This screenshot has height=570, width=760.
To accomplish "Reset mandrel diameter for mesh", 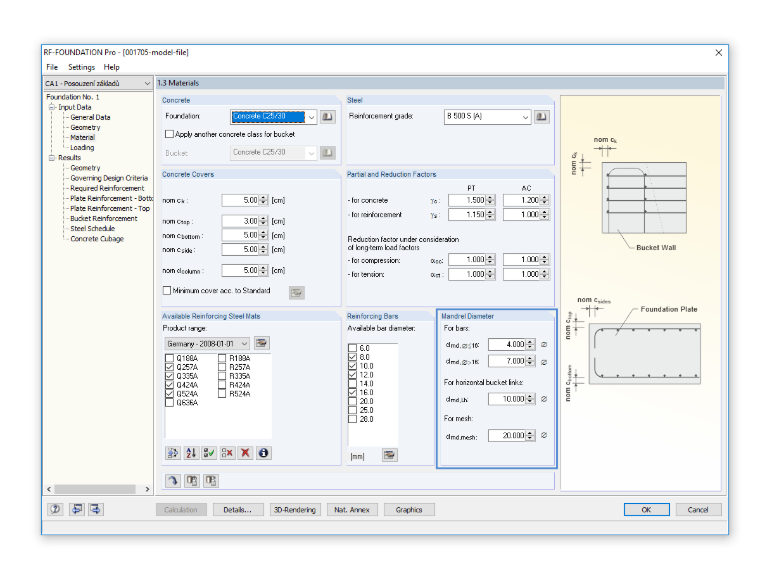I will (544, 435).
